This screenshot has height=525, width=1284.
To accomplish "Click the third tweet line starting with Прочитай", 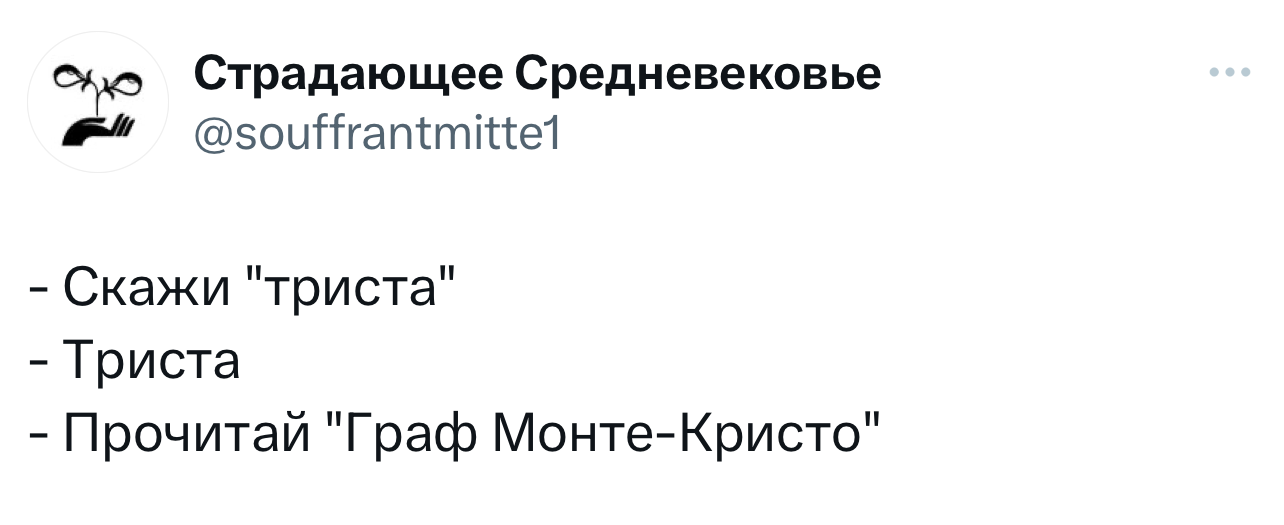I will pyautogui.click(x=456, y=431).
